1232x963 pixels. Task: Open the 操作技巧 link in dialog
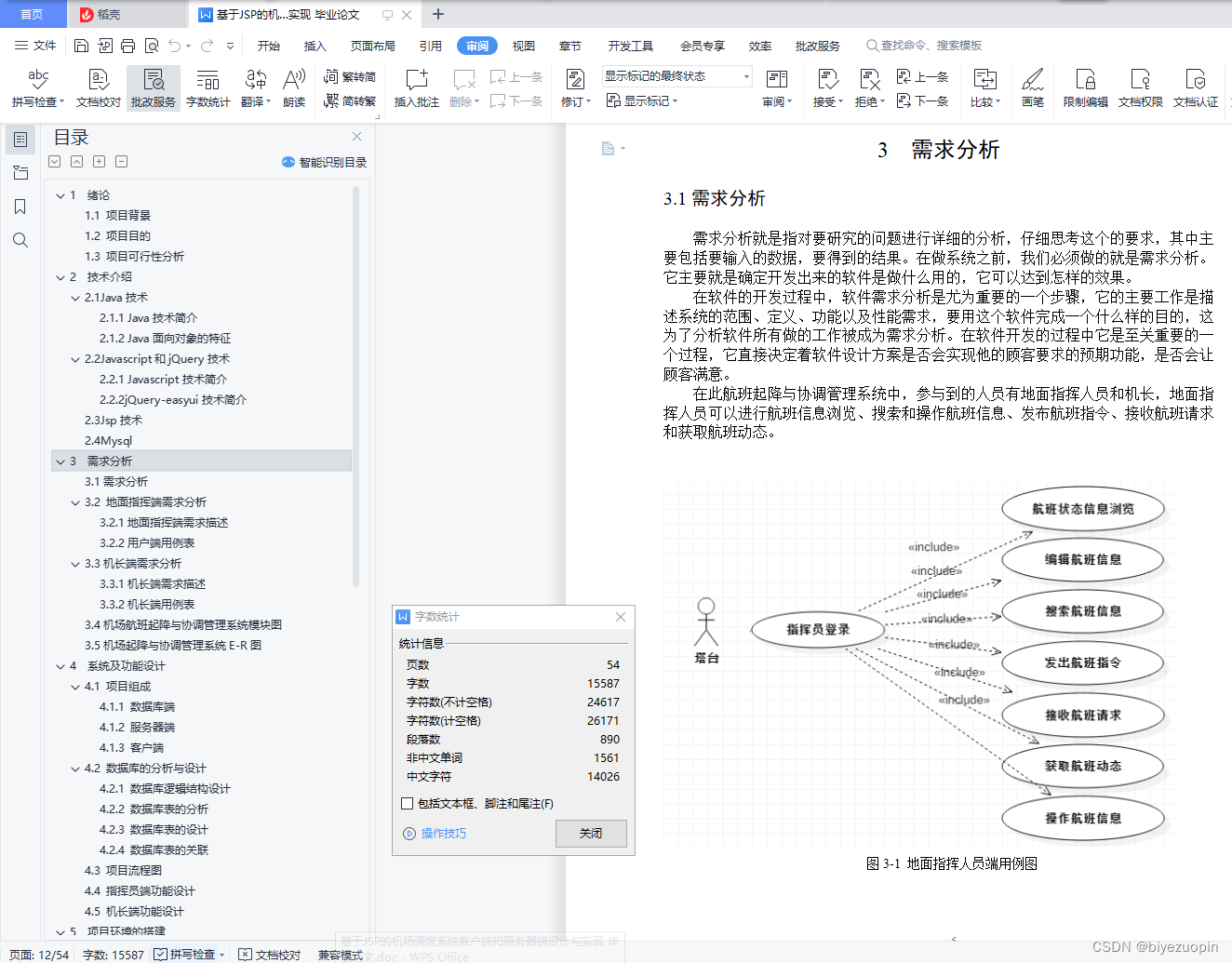435,834
